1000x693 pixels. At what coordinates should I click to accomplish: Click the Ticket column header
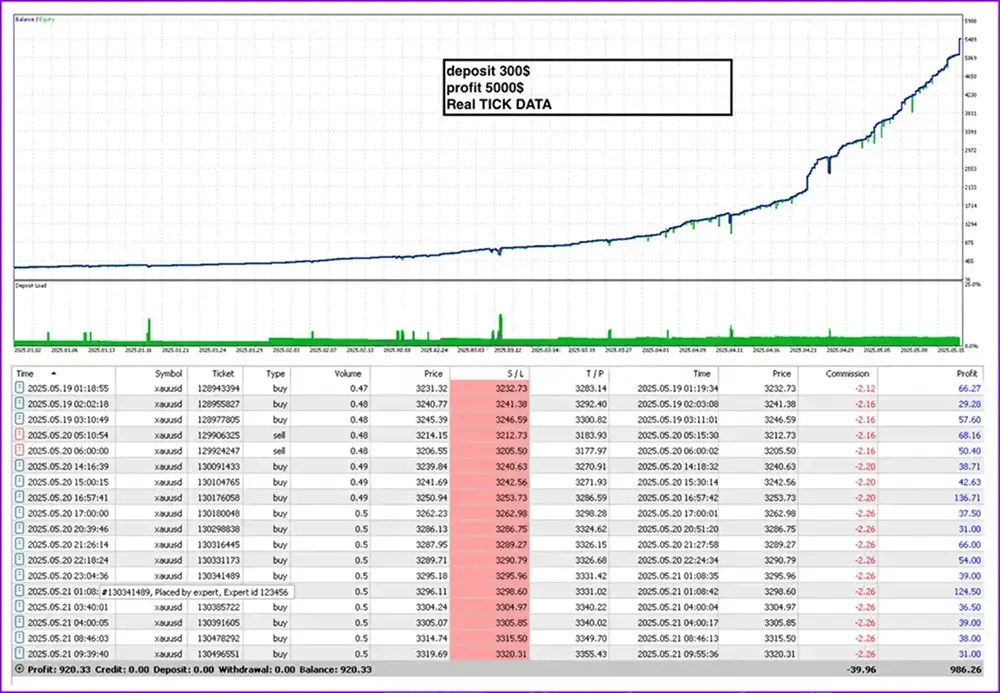pos(225,372)
